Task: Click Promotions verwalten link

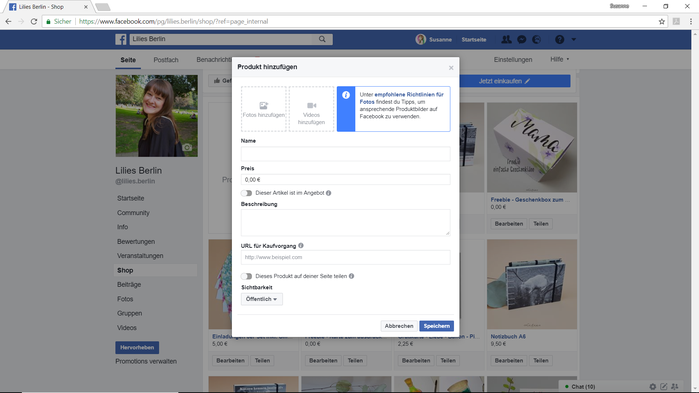Action: 146,361
